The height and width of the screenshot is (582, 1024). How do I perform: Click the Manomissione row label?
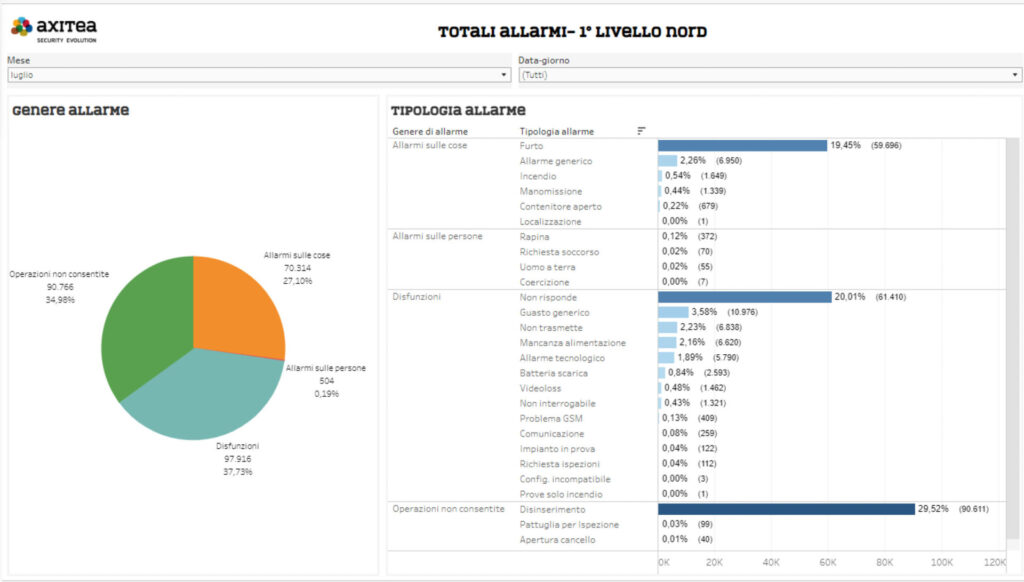551,191
